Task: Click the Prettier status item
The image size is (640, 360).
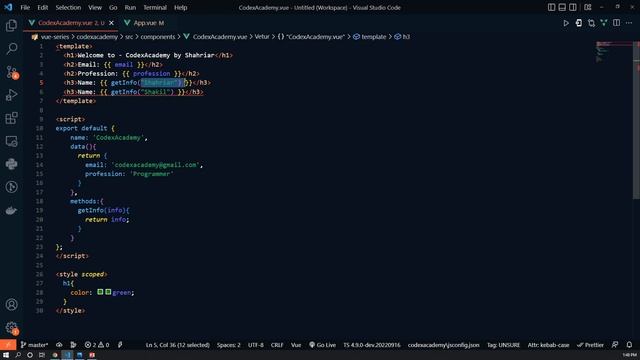Action: click(590, 345)
